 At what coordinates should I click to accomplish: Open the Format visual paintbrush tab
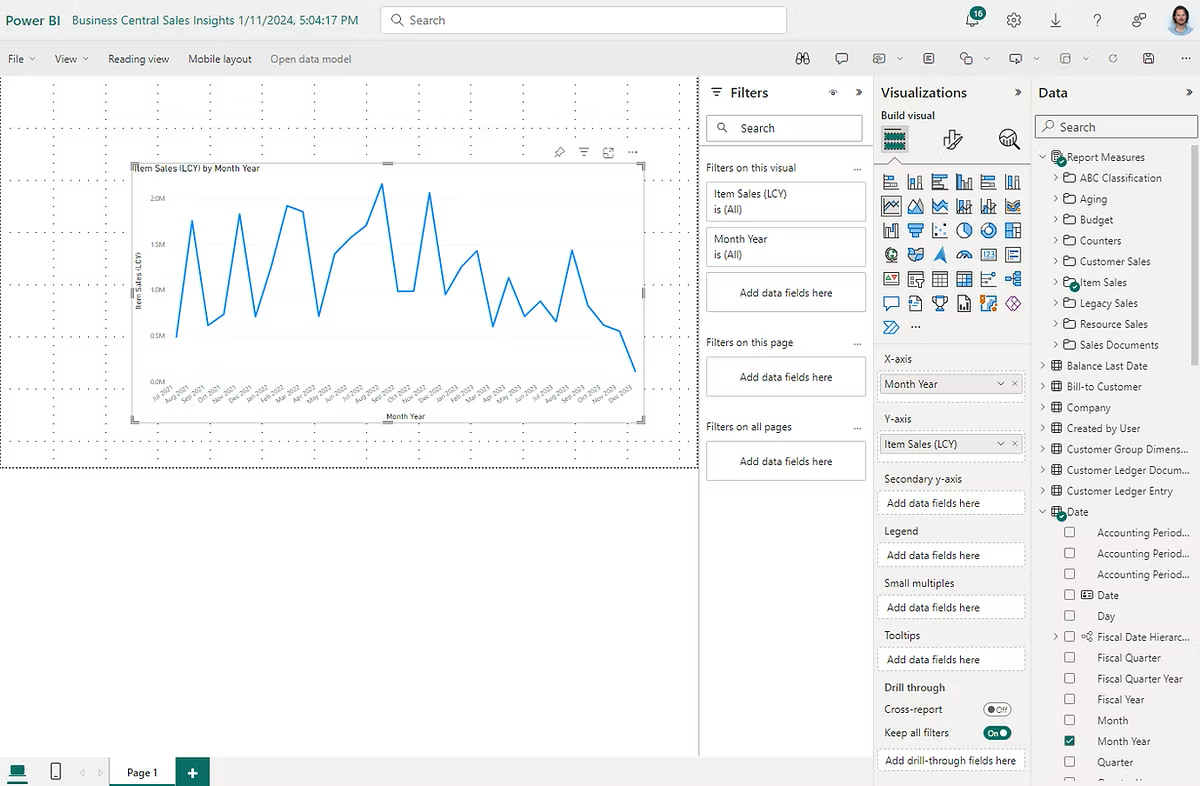click(x=952, y=140)
